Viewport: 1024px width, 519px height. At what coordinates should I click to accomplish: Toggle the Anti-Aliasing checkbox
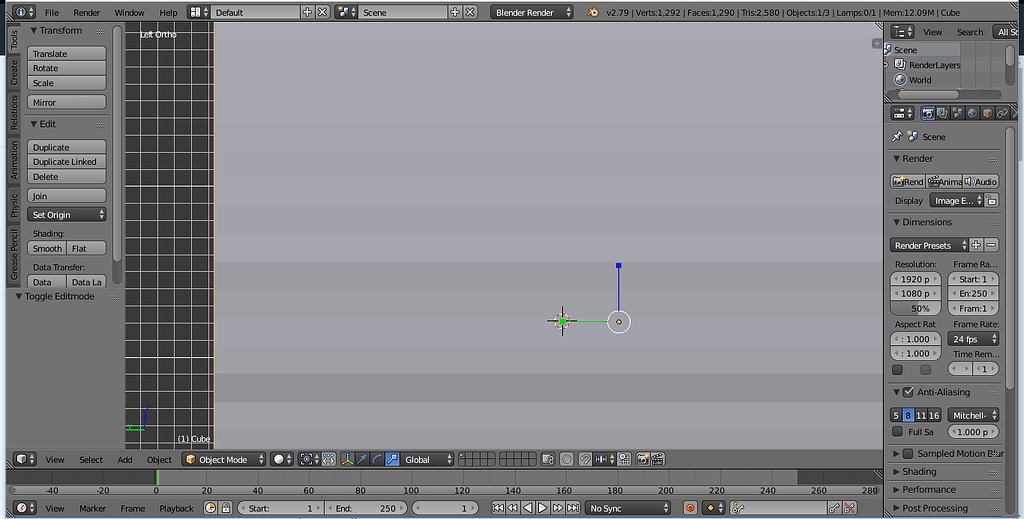[x=908, y=392]
